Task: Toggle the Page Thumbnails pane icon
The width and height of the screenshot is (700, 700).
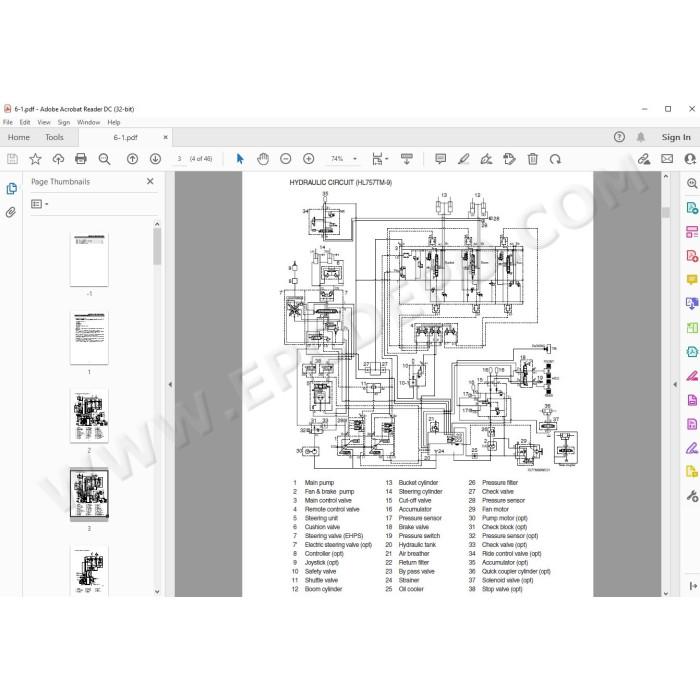Action: point(12,189)
